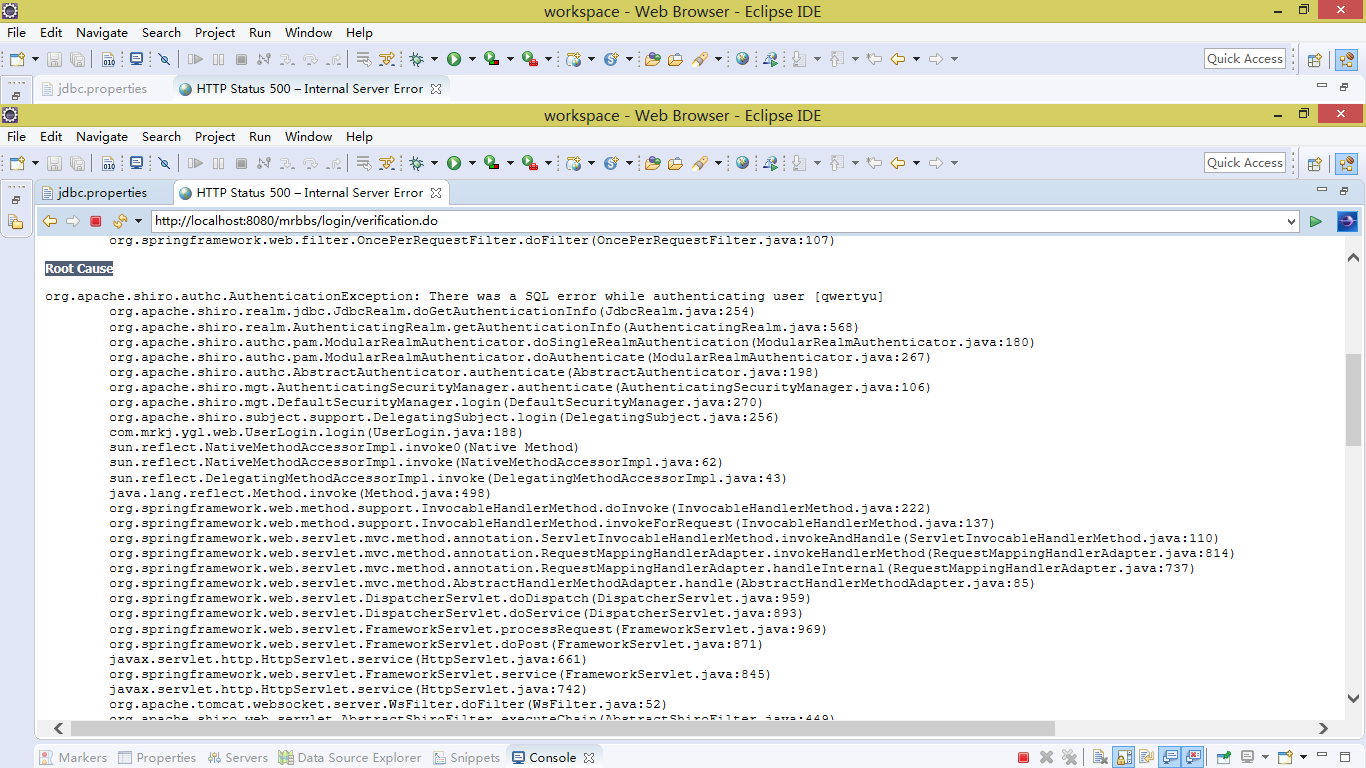Expand the New dropdown arrow in the front window
1366x768 pixels.
[35, 163]
